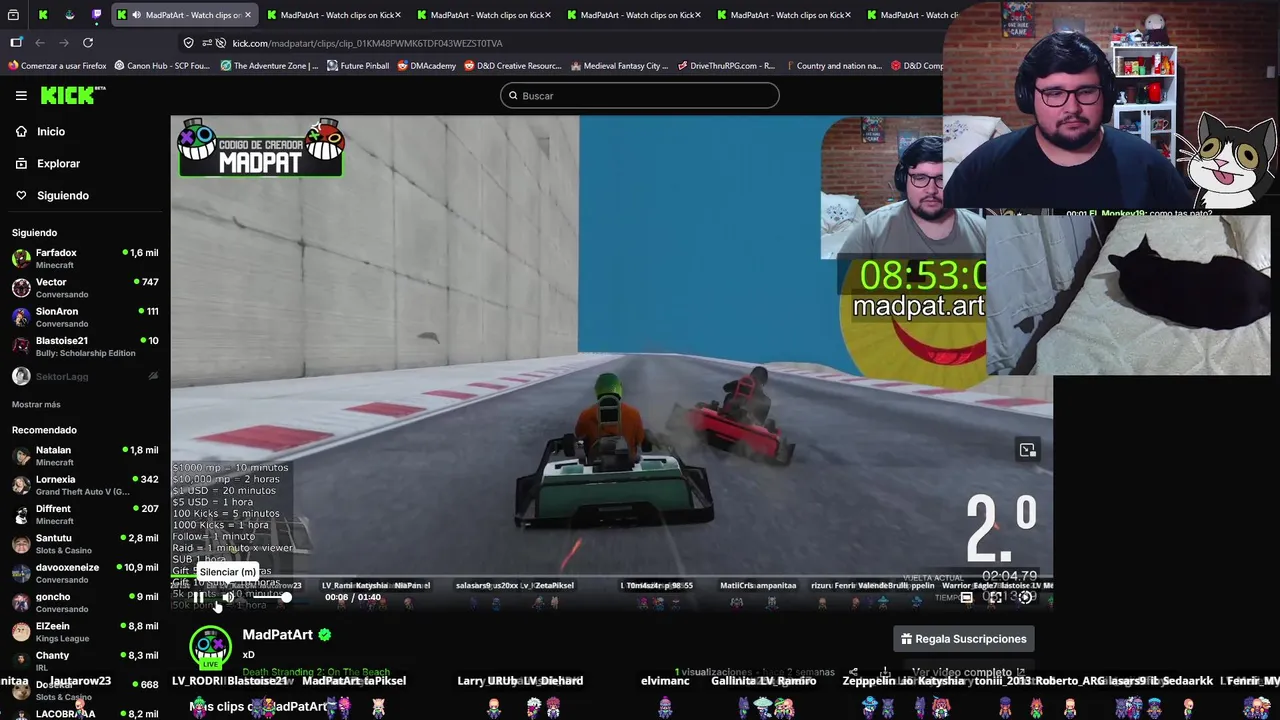1280x720 pixels.
Task: Click MadPatArt live avatar
Action: 210,646
